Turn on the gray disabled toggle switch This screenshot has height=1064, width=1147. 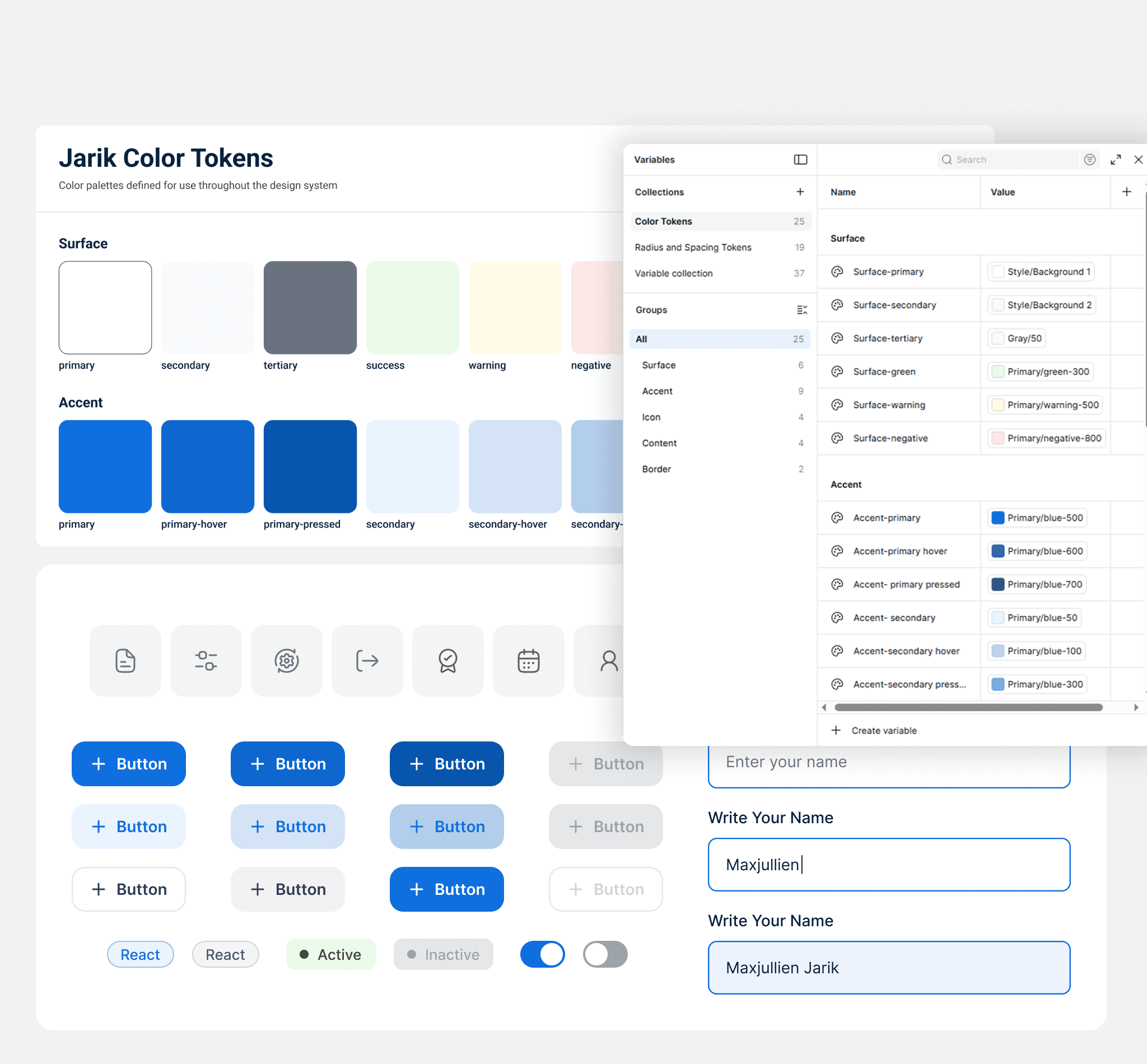coord(605,954)
